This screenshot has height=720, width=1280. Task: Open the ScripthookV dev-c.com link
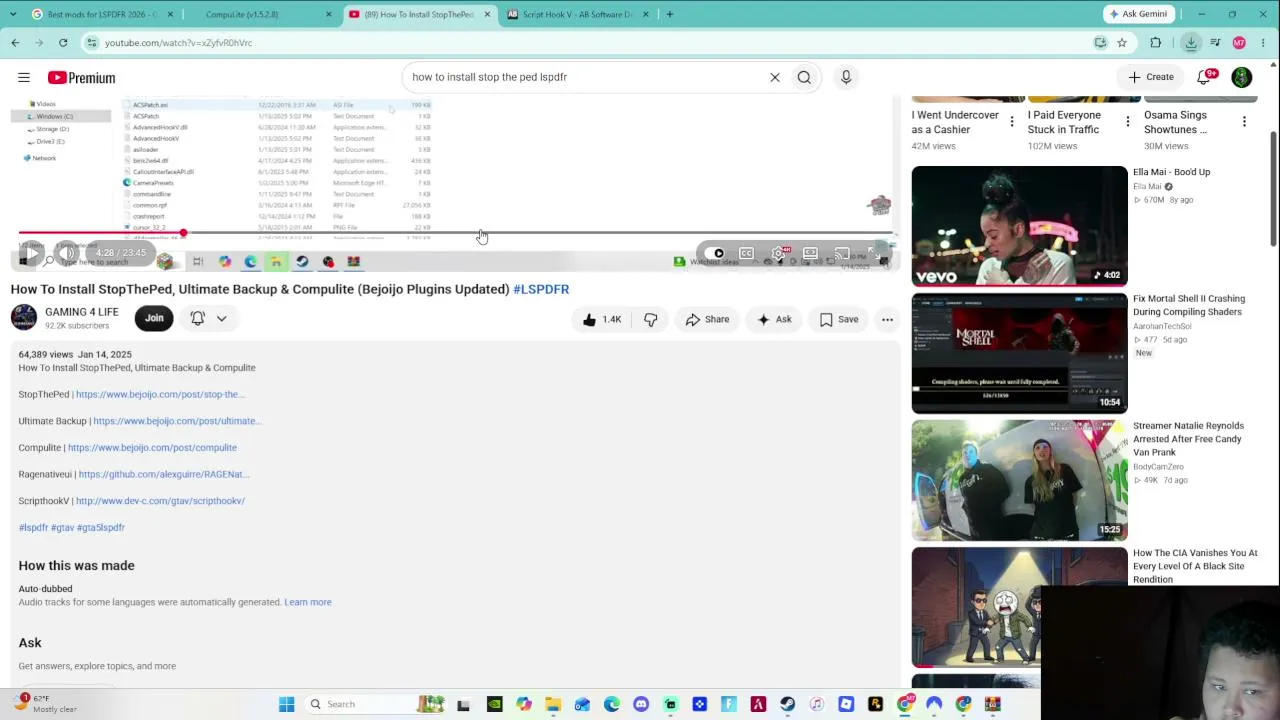click(x=160, y=501)
